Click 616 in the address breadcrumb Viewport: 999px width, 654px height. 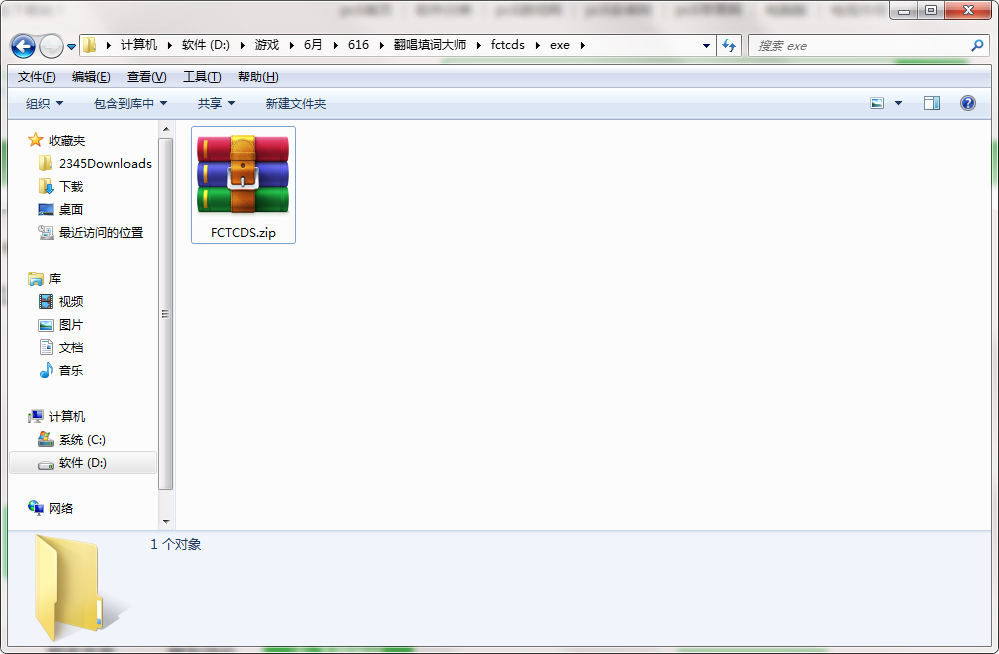(x=357, y=46)
